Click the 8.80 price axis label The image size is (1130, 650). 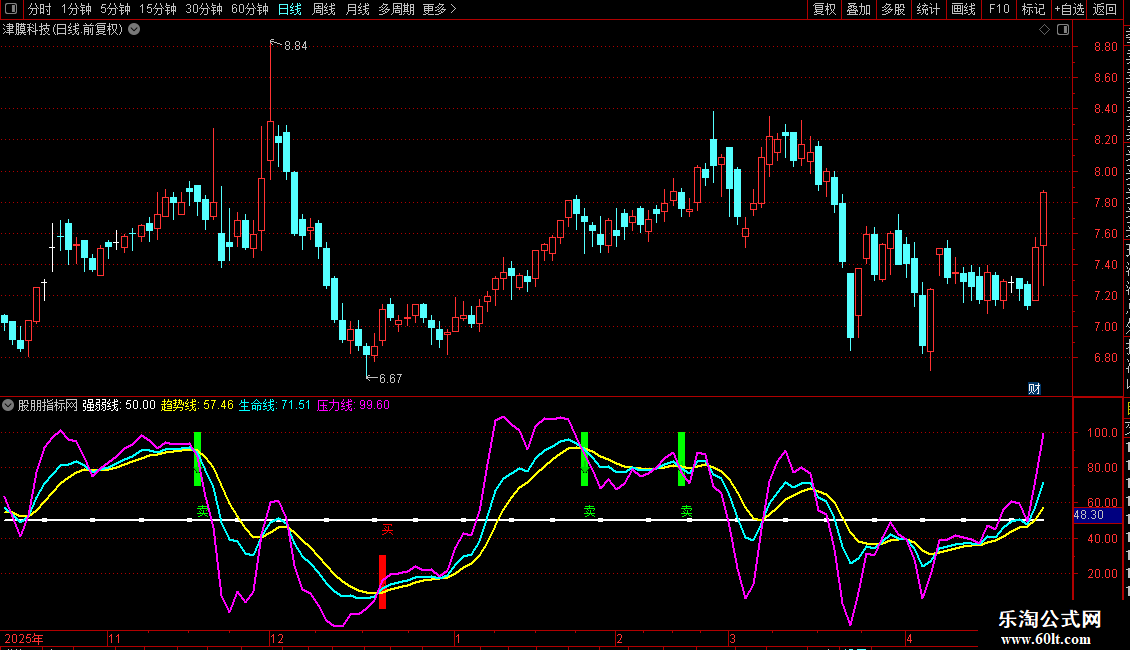coord(1105,47)
